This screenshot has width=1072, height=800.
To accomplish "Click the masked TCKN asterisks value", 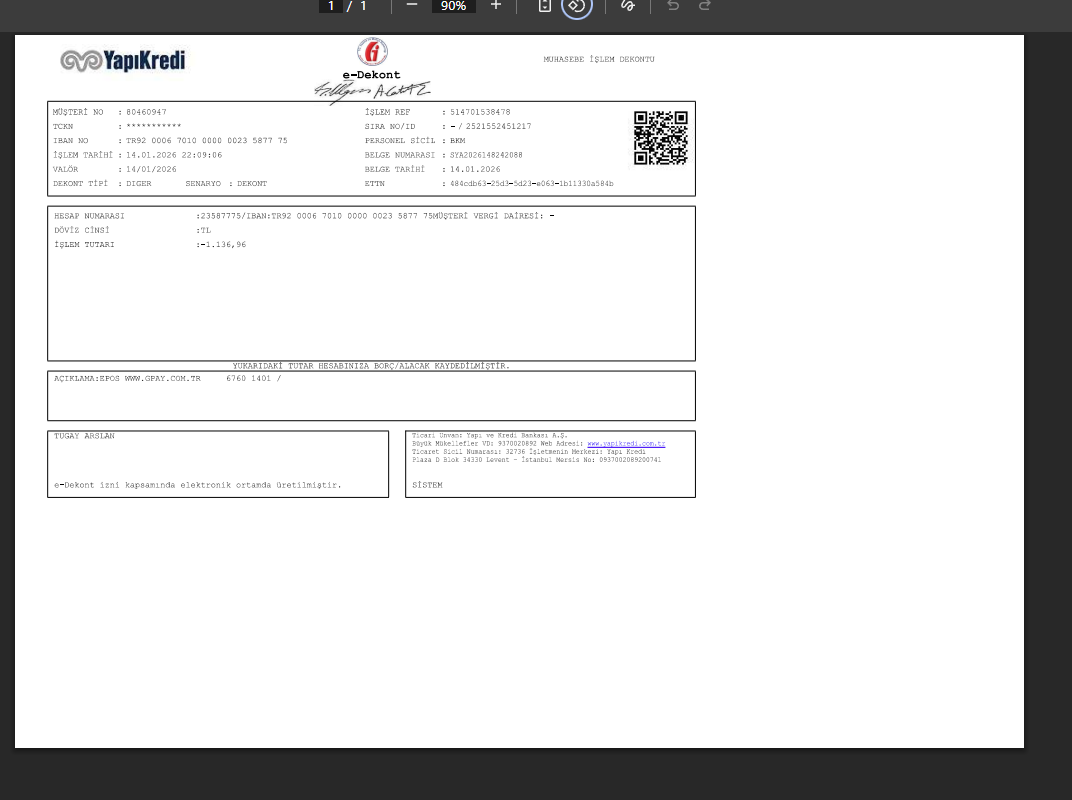I will click(154, 126).
